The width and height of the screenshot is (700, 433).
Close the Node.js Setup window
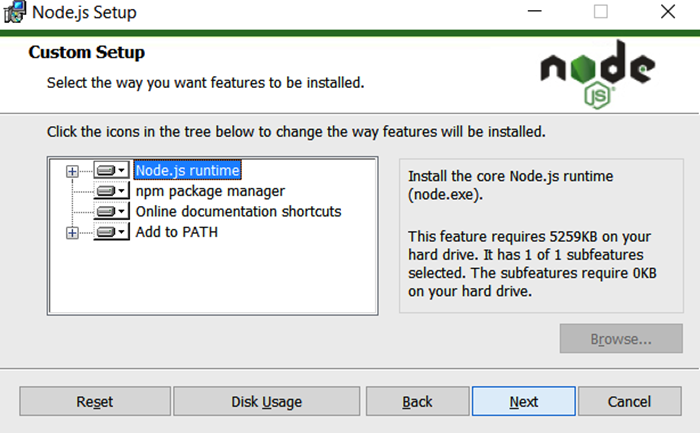click(668, 12)
